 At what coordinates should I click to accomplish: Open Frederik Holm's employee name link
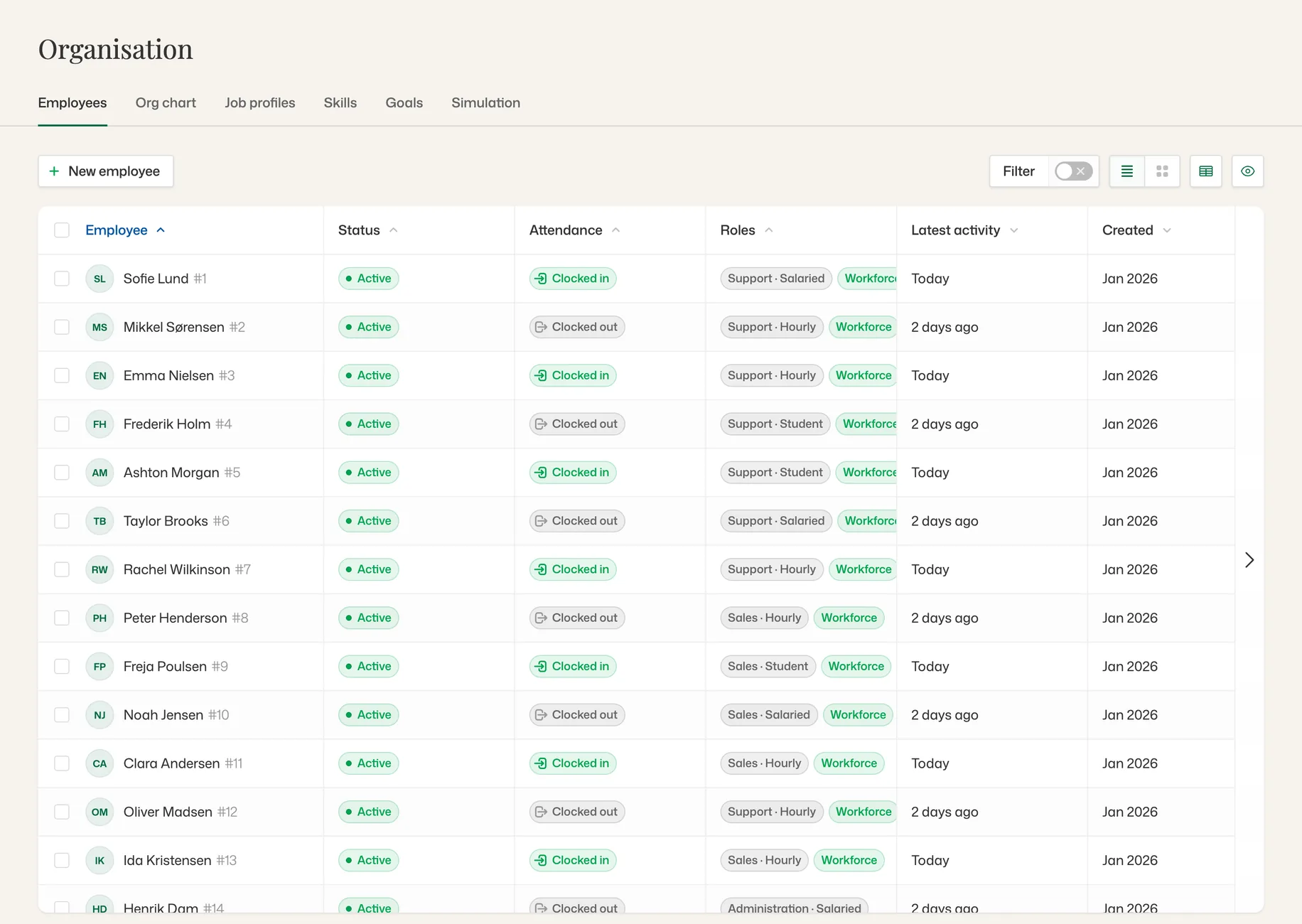tap(167, 424)
